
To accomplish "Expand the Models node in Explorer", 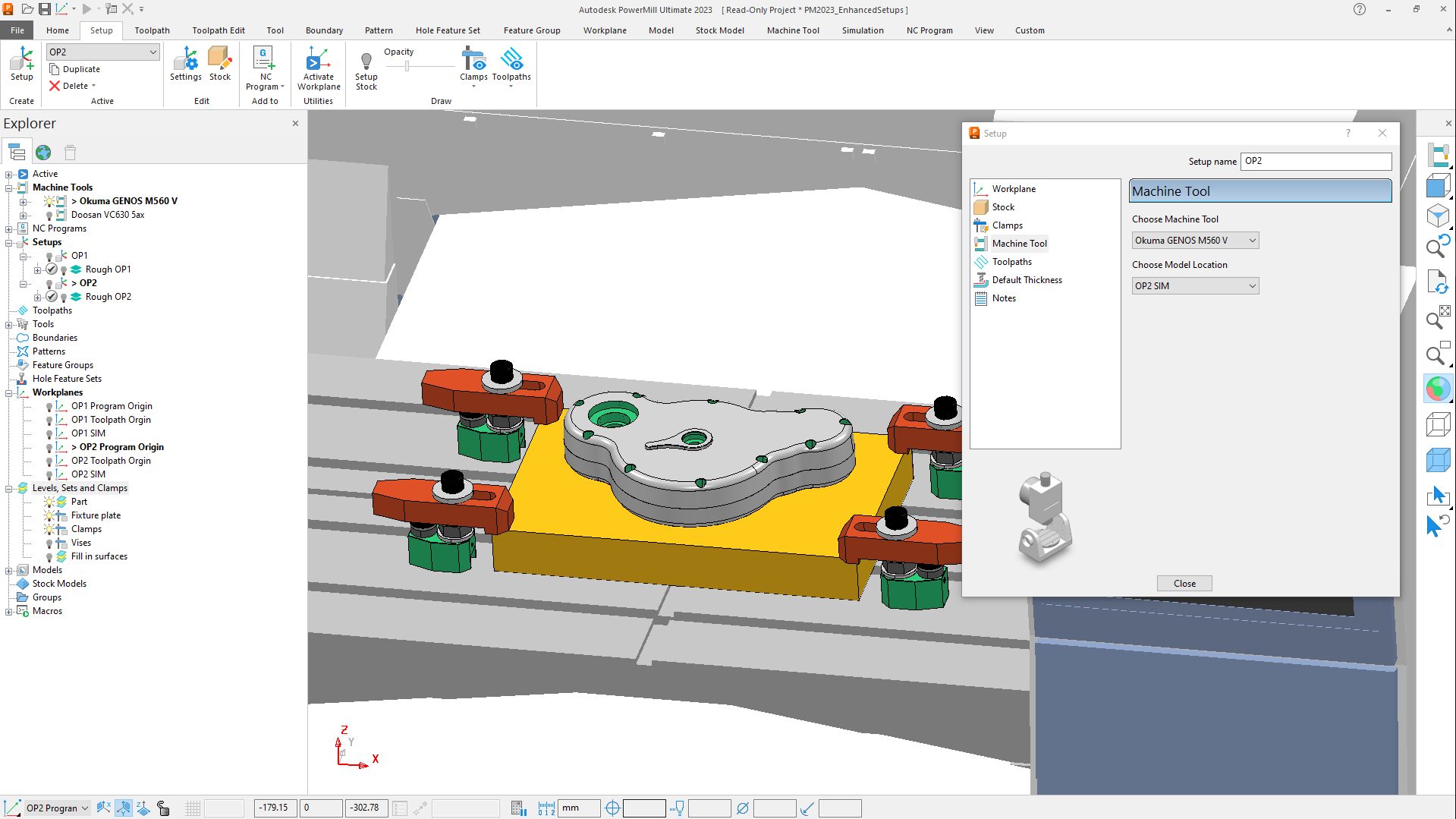I will pos(8,570).
